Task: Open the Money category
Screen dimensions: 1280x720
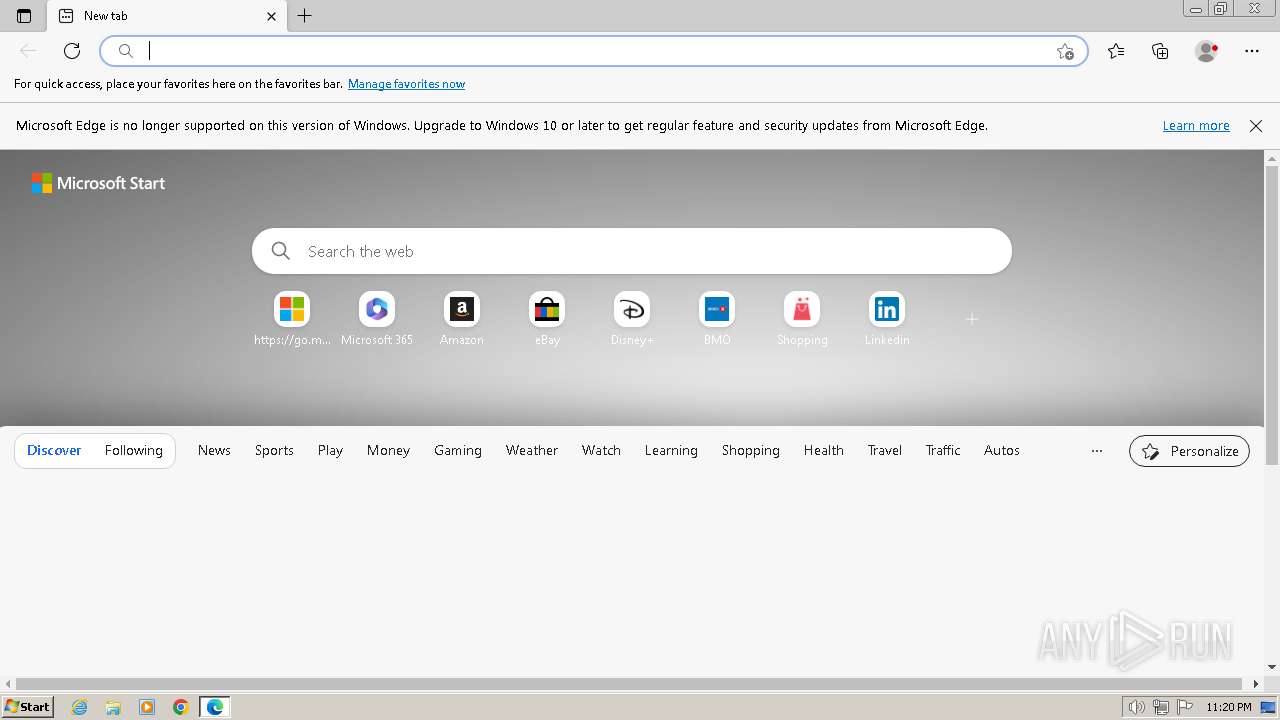Action: click(388, 451)
